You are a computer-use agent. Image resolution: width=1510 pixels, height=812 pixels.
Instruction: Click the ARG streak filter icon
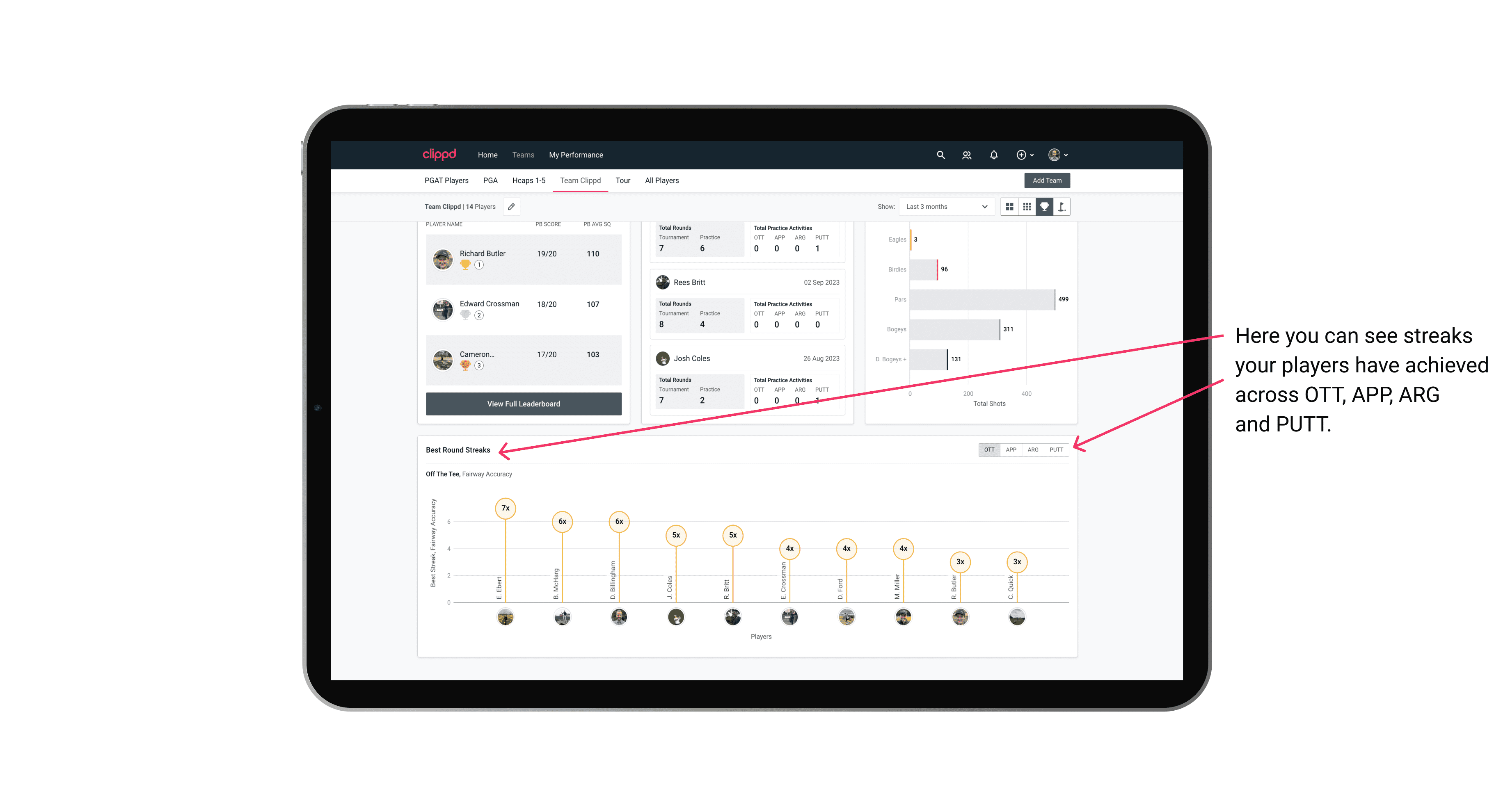click(1034, 449)
